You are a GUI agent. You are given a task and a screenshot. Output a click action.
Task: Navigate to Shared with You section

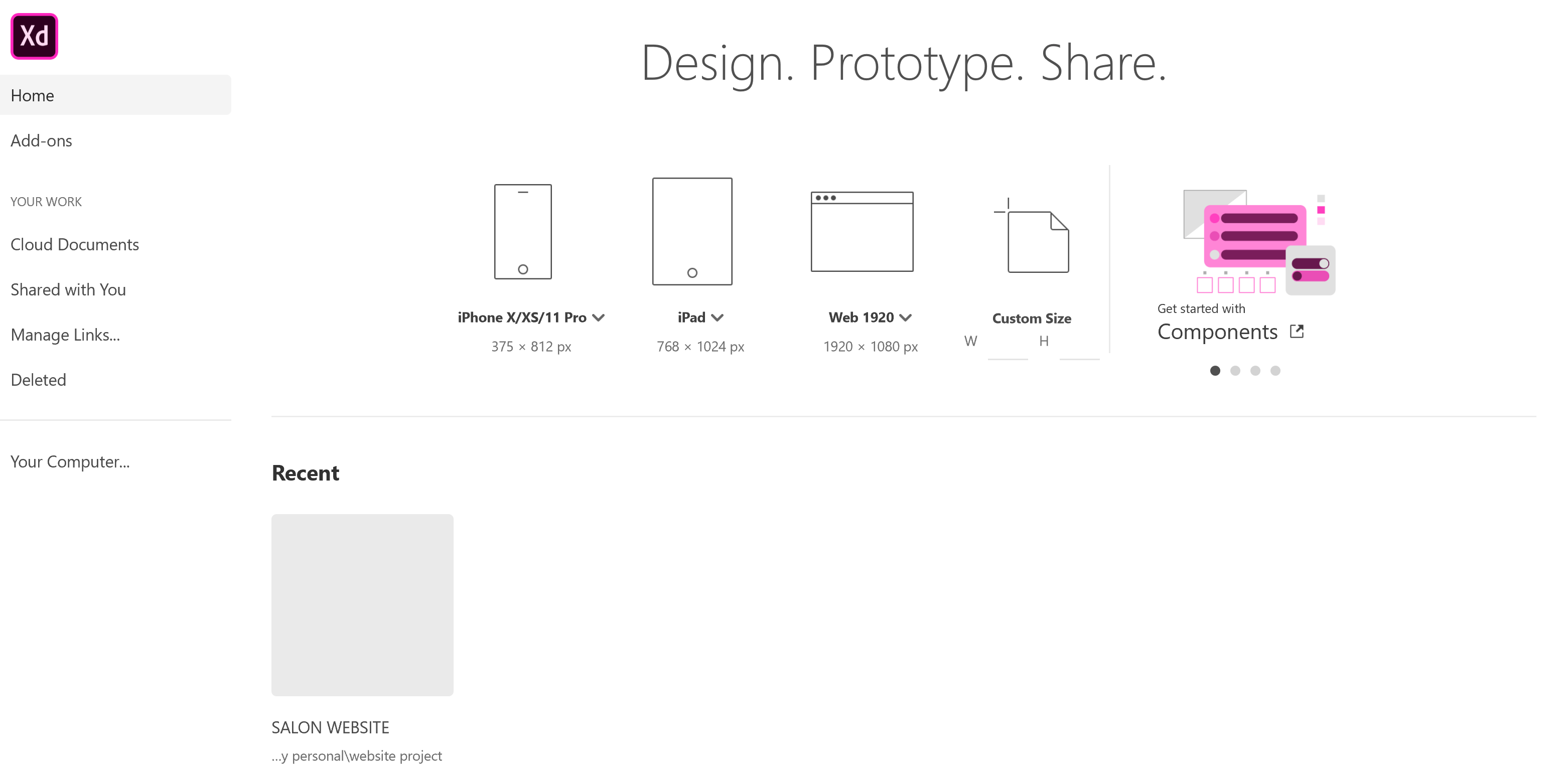[x=68, y=290]
